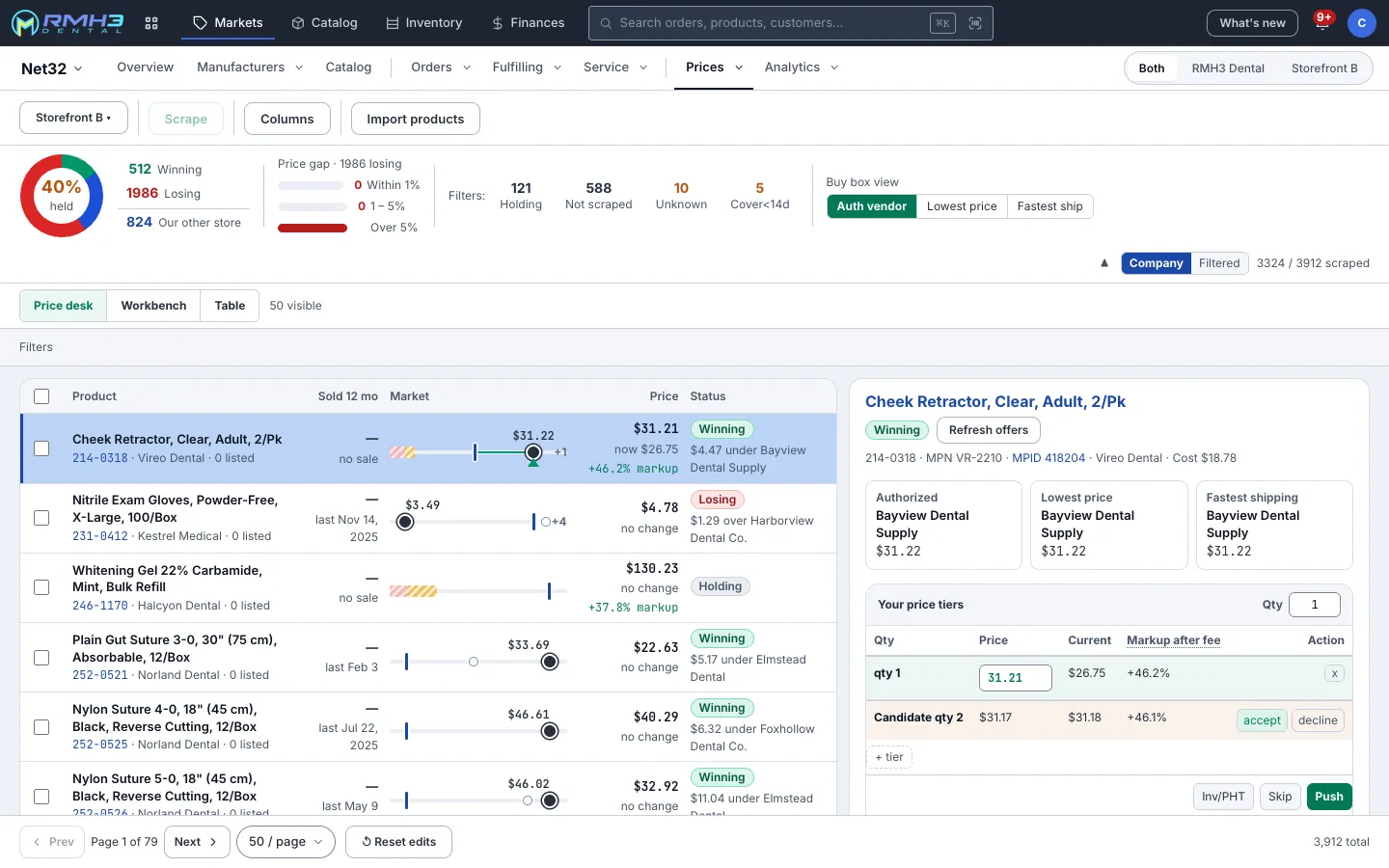Accept the Candidate qty 2 tier
Image resolution: width=1389 pixels, height=868 pixels.
(x=1262, y=720)
